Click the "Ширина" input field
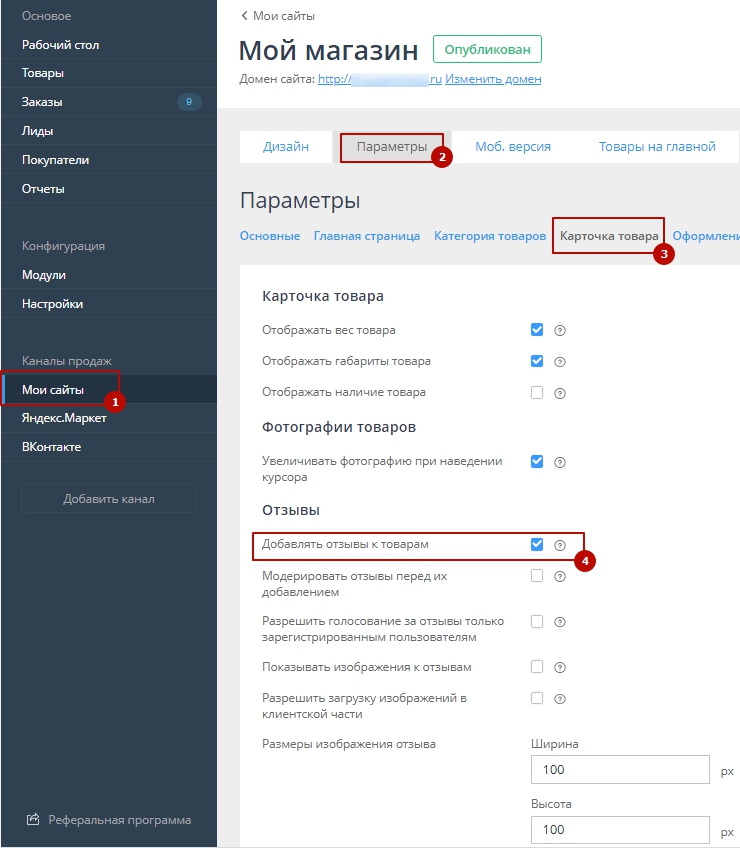 coord(620,770)
